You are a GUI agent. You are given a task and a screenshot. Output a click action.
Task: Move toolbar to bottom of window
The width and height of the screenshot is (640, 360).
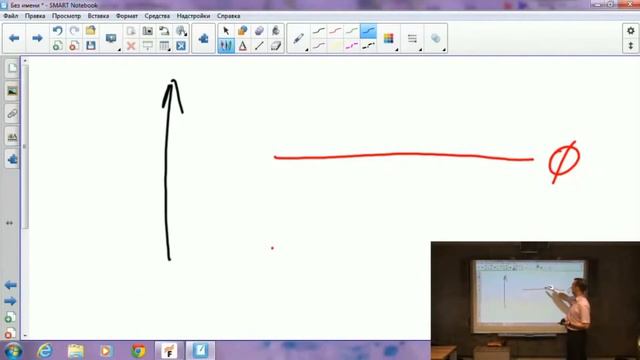pyautogui.click(x=631, y=45)
